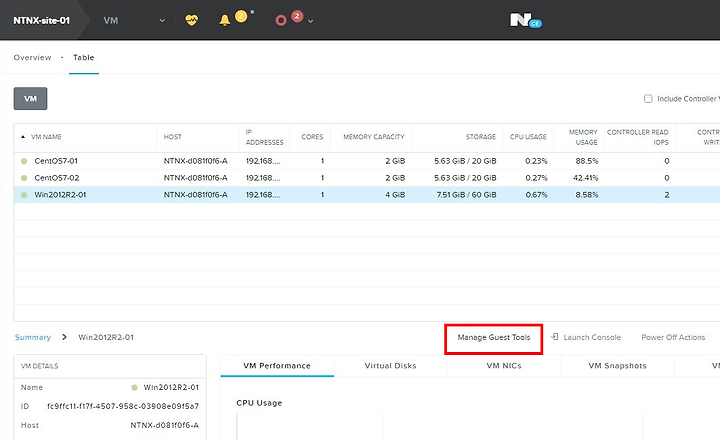Sort by CPU Usage column header
This screenshot has width=720, height=440.
[x=528, y=137]
